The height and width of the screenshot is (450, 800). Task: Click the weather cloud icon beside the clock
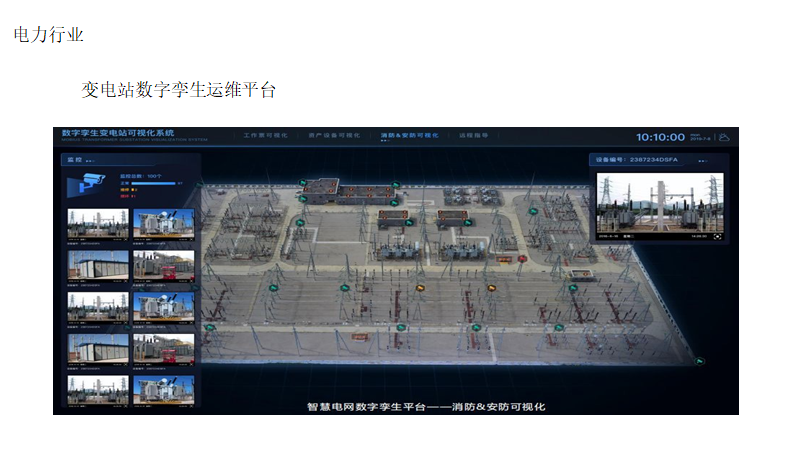click(724, 136)
